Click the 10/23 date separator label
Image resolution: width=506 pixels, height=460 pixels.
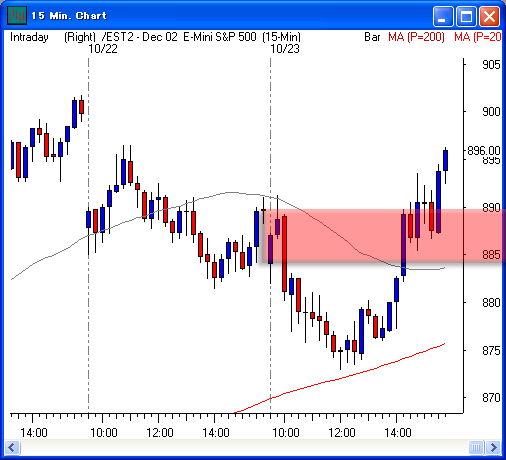click(x=285, y=49)
